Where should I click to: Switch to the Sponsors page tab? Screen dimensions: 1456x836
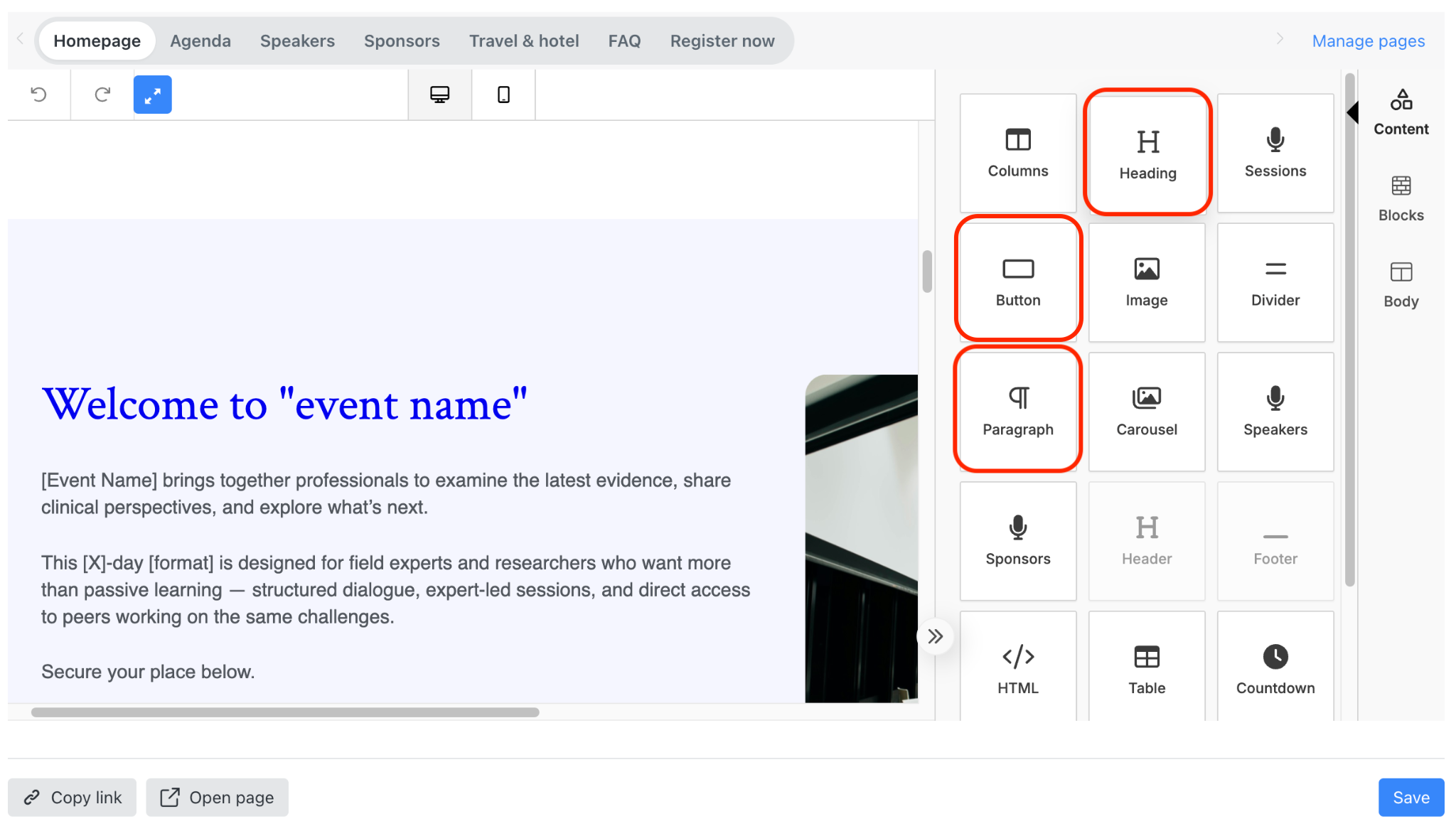[402, 41]
